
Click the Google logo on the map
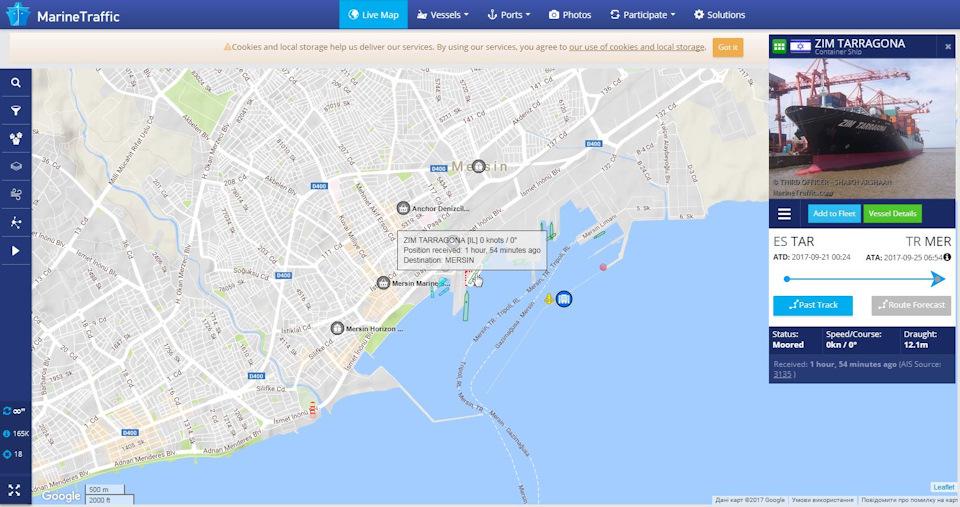(x=61, y=495)
